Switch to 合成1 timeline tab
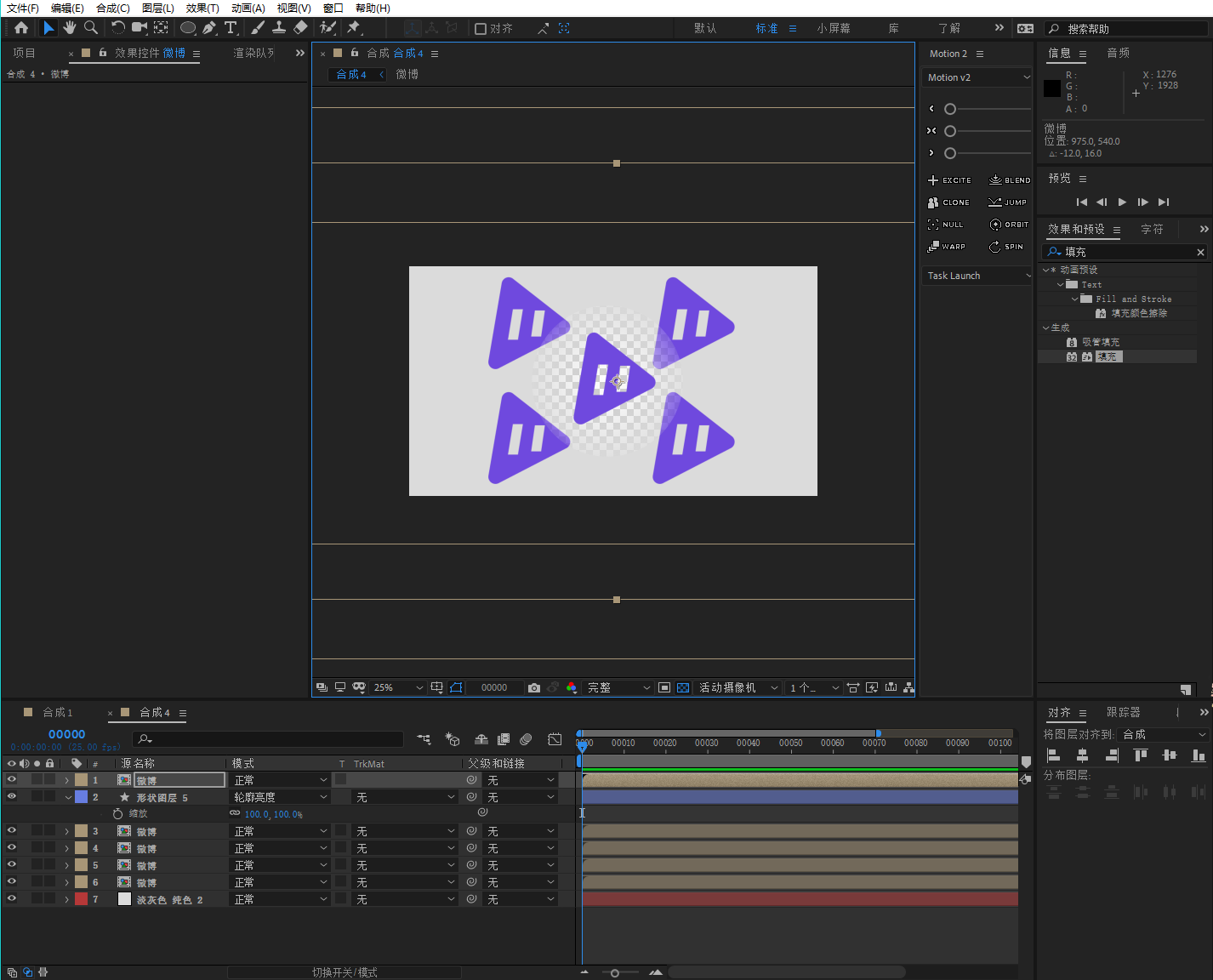 click(x=58, y=712)
